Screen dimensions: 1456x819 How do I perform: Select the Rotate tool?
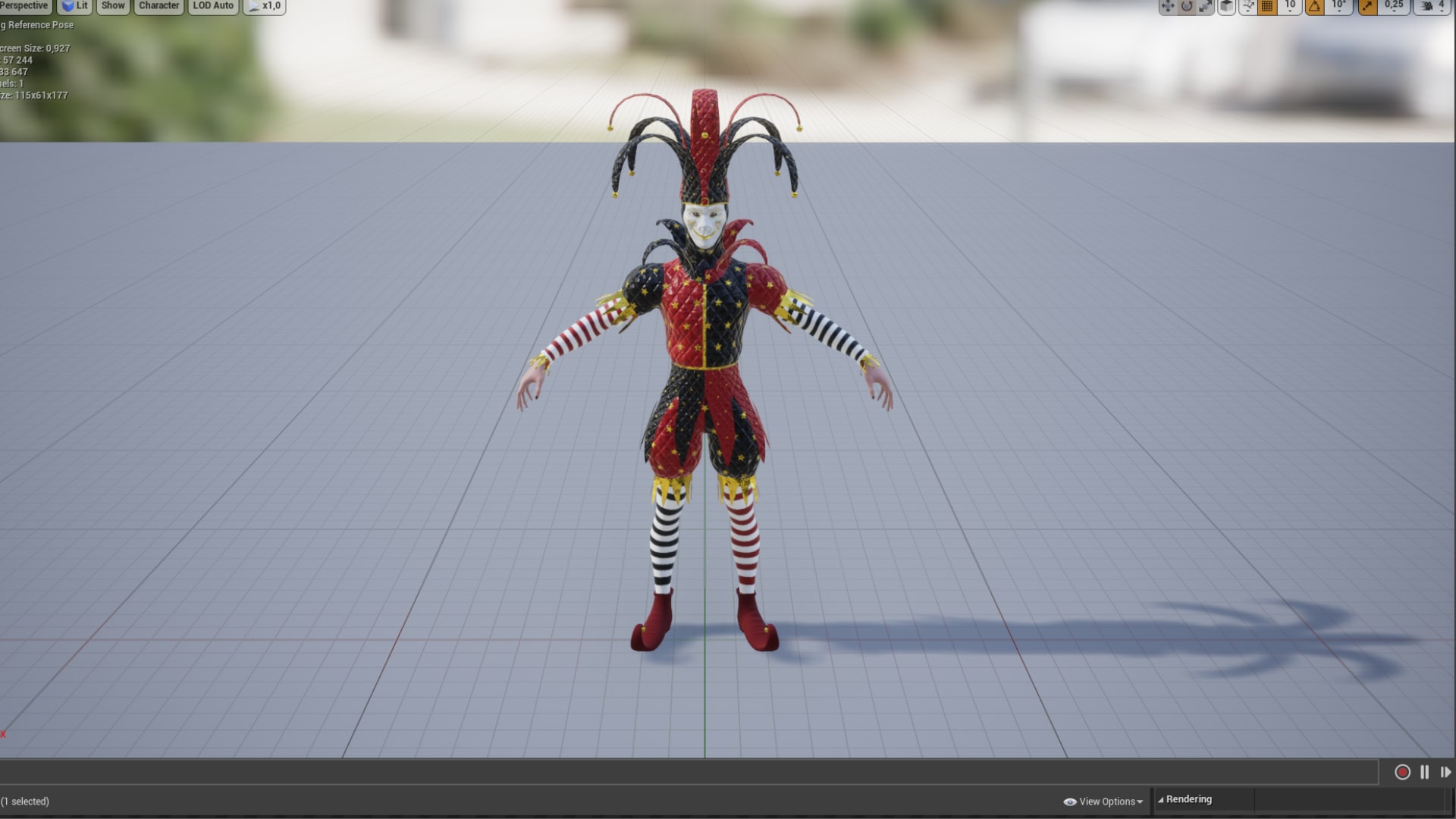pos(1187,6)
